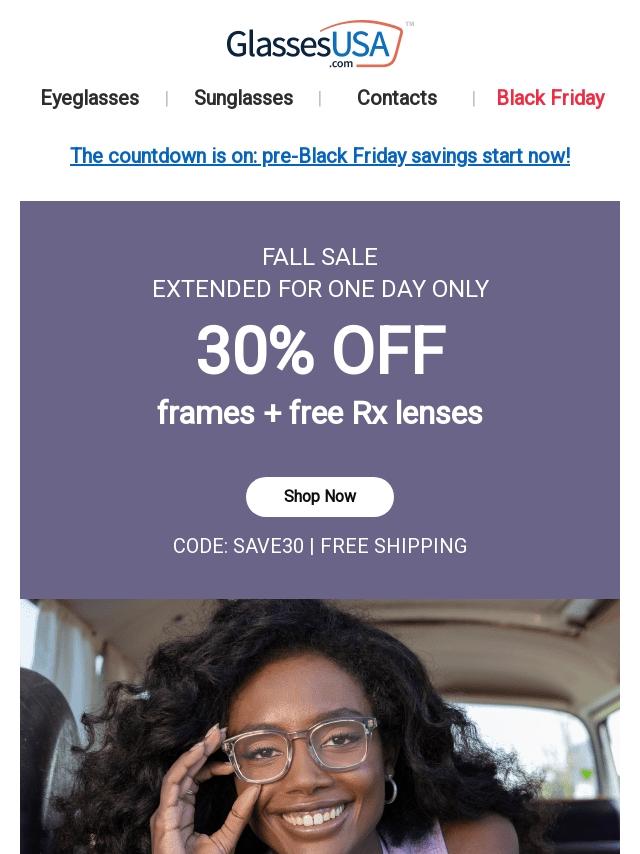Follow the pre-Black Friday countdown link
Viewport: 640px width, 854px height.
coord(320,156)
